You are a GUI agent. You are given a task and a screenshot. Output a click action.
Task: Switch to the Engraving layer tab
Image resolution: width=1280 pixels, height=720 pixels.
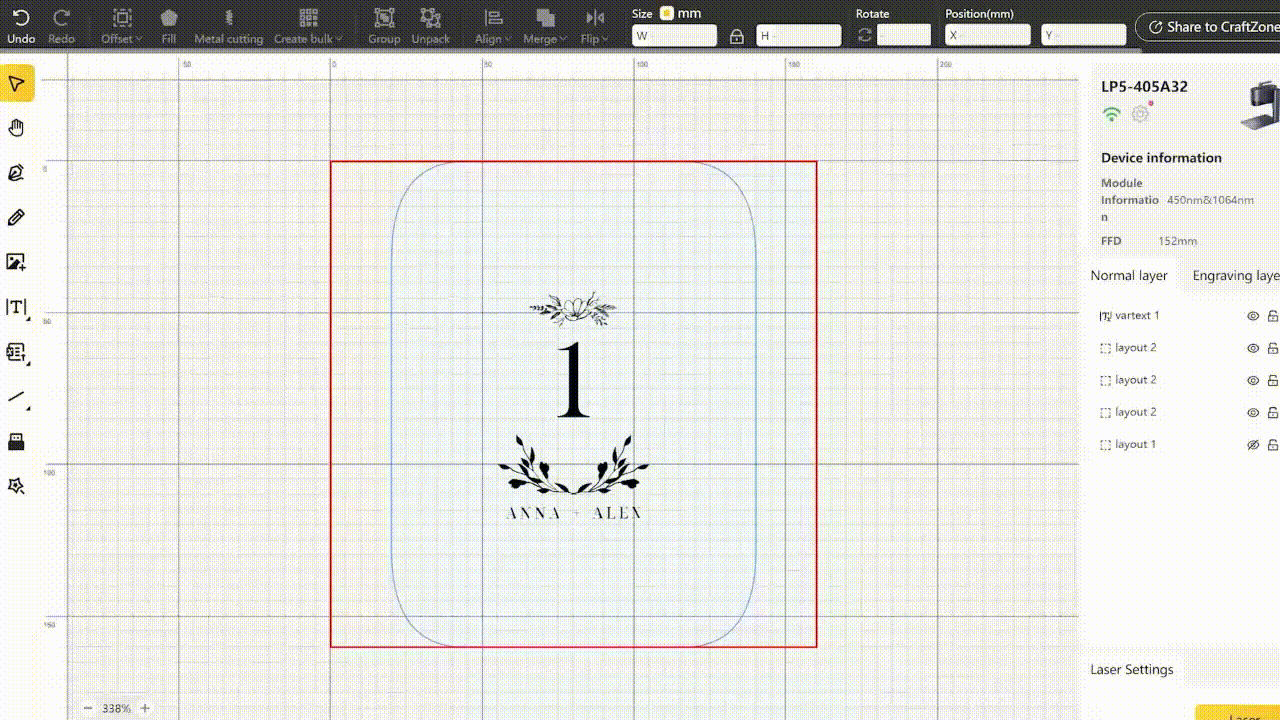tap(1236, 275)
